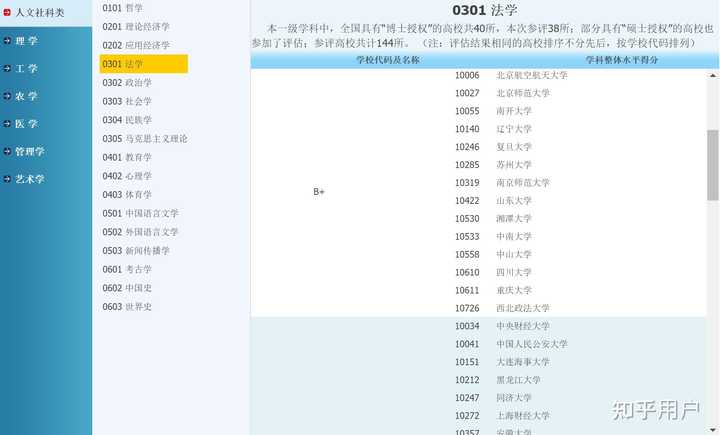Open the 0503 新闻传播学 discipline
Screen dimensions: 720x435
tap(136, 250)
